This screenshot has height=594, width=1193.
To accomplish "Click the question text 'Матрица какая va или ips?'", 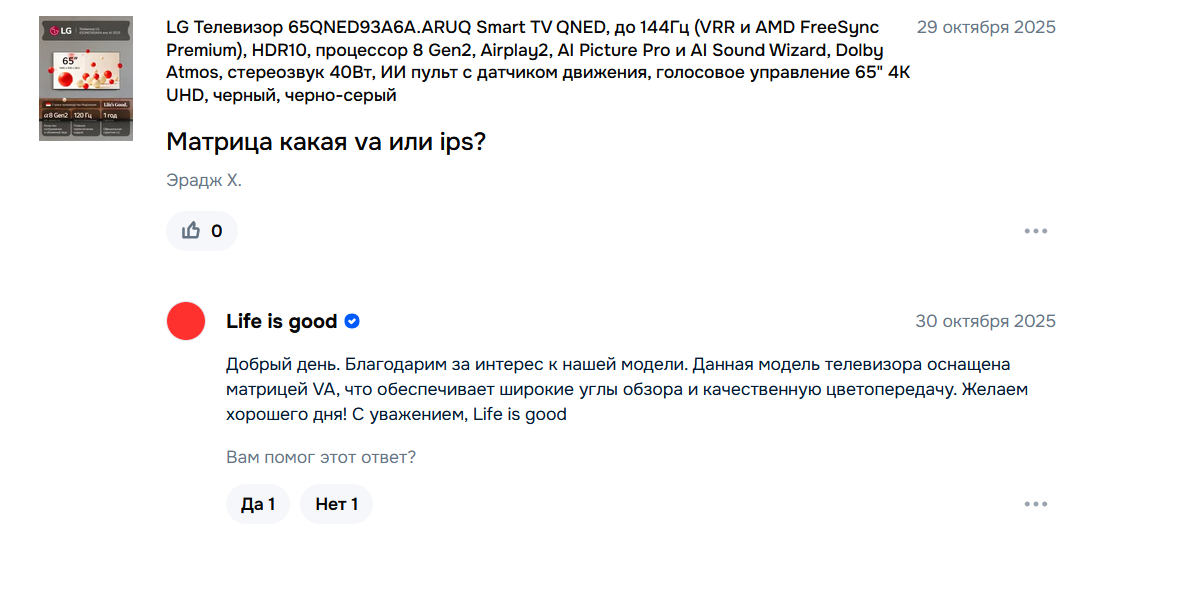I will 326,142.
